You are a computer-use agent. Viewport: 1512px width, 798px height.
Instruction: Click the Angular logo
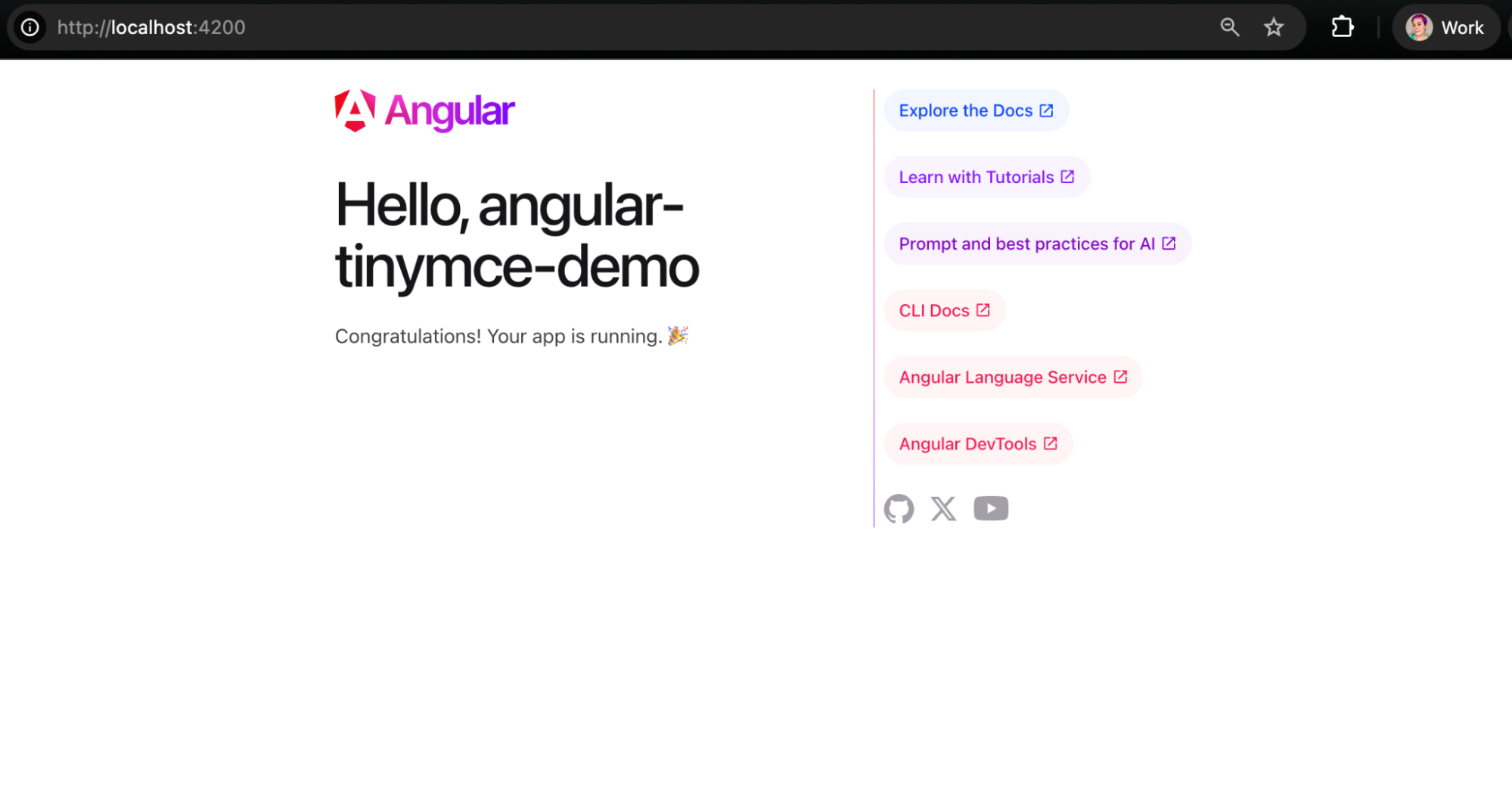click(424, 111)
